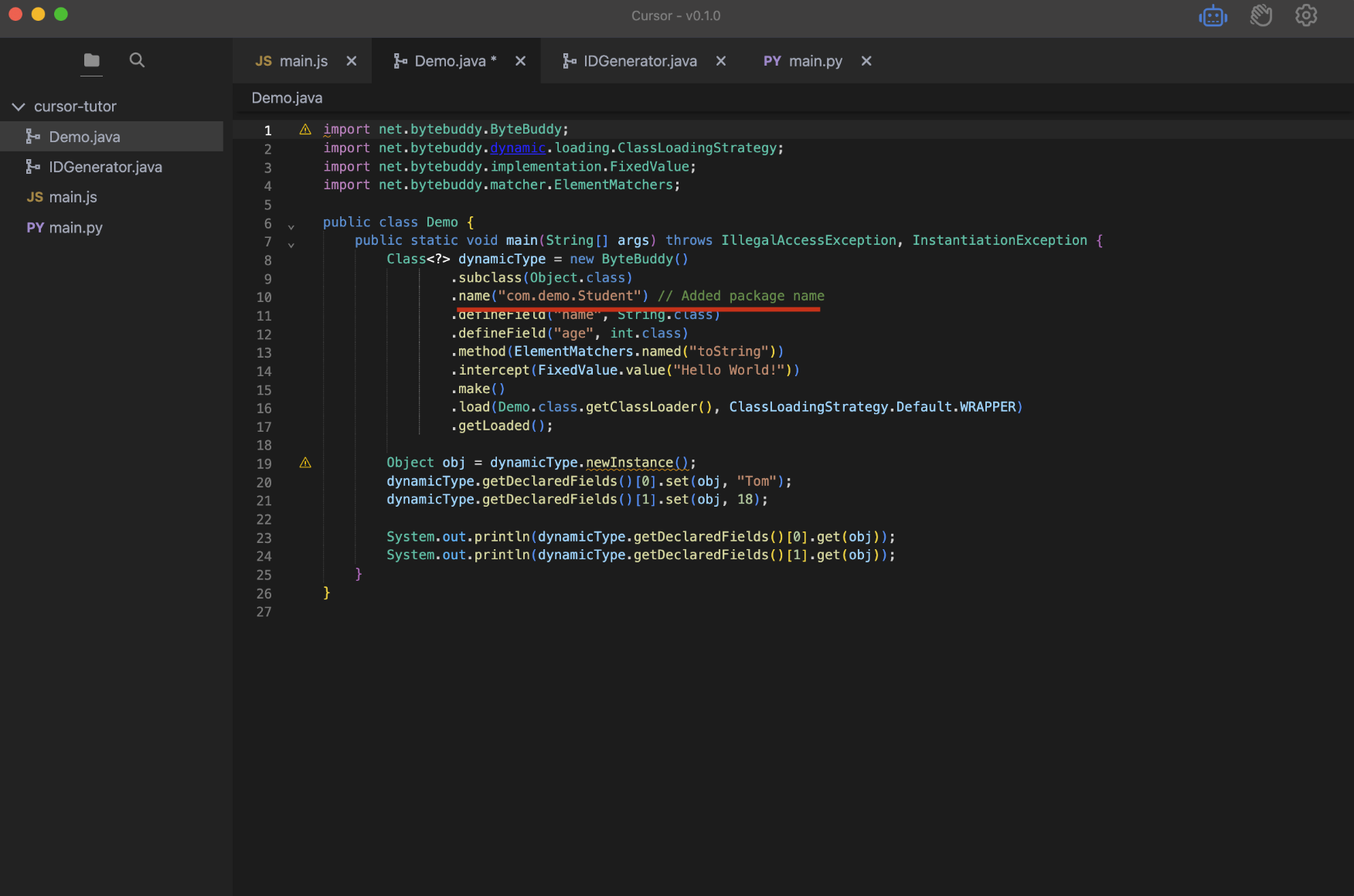
Task: Click IDGenerator.java file icon in sidebar
Action: point(33,167)
